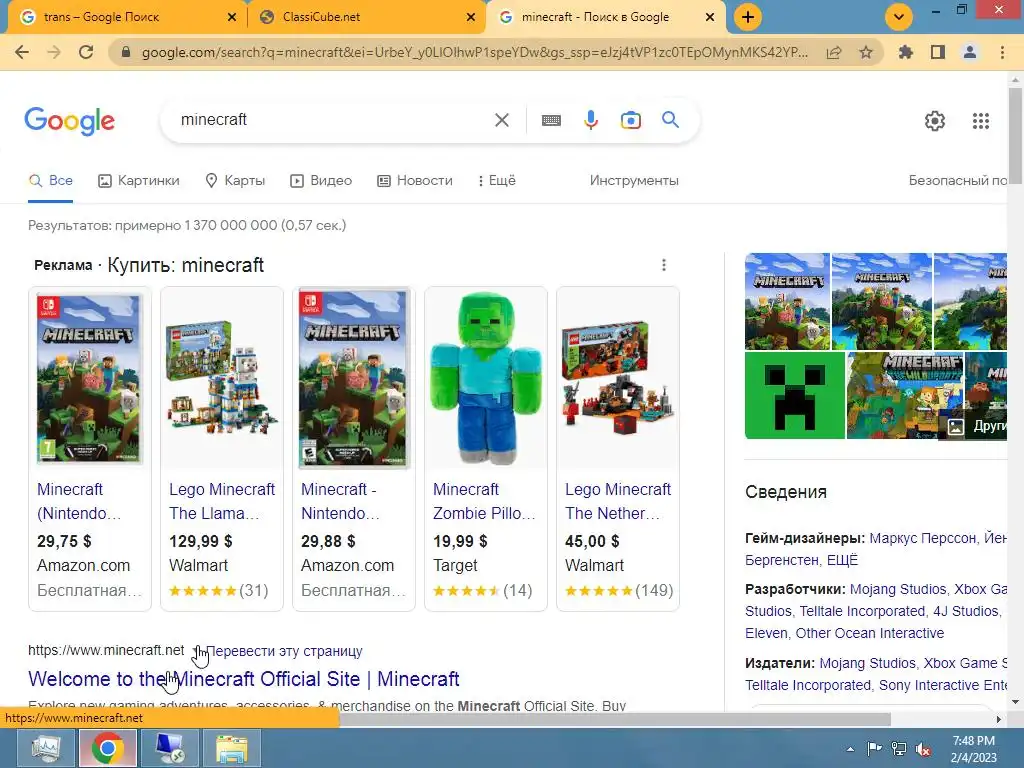This screenshot has height=768, width=1024.
Task: Open Lego Minecraft The Nether product link
Action: coord(618,501)
